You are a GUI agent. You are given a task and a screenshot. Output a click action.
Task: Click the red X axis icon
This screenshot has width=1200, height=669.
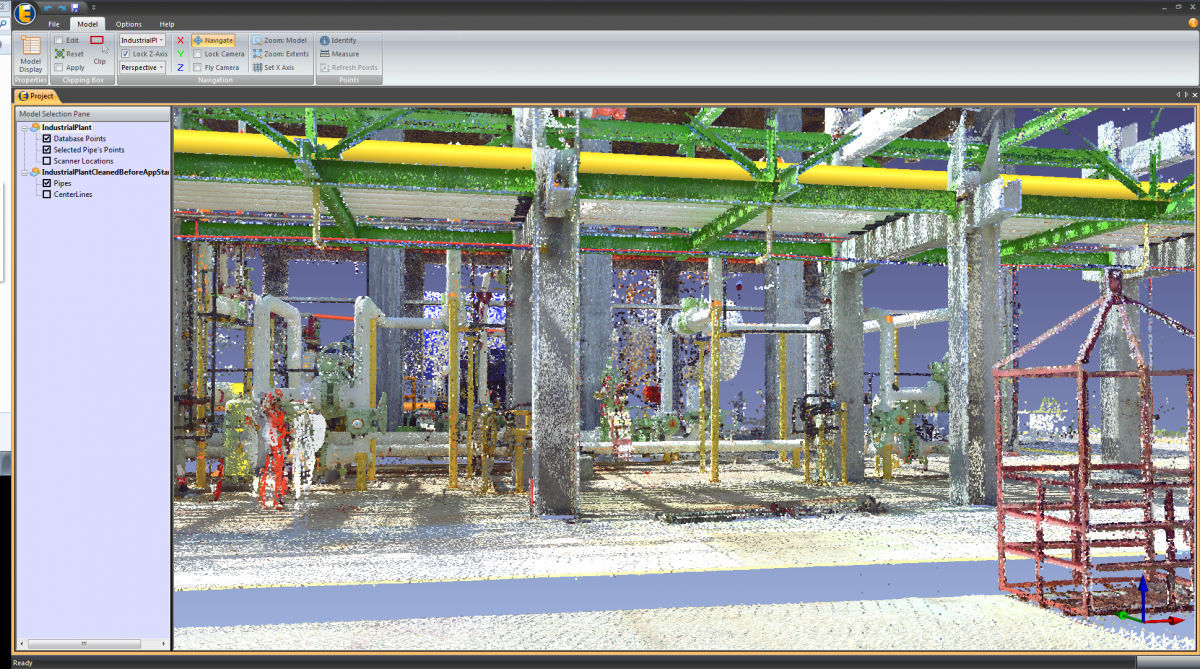pyautogui.click(x=180, y=40)
